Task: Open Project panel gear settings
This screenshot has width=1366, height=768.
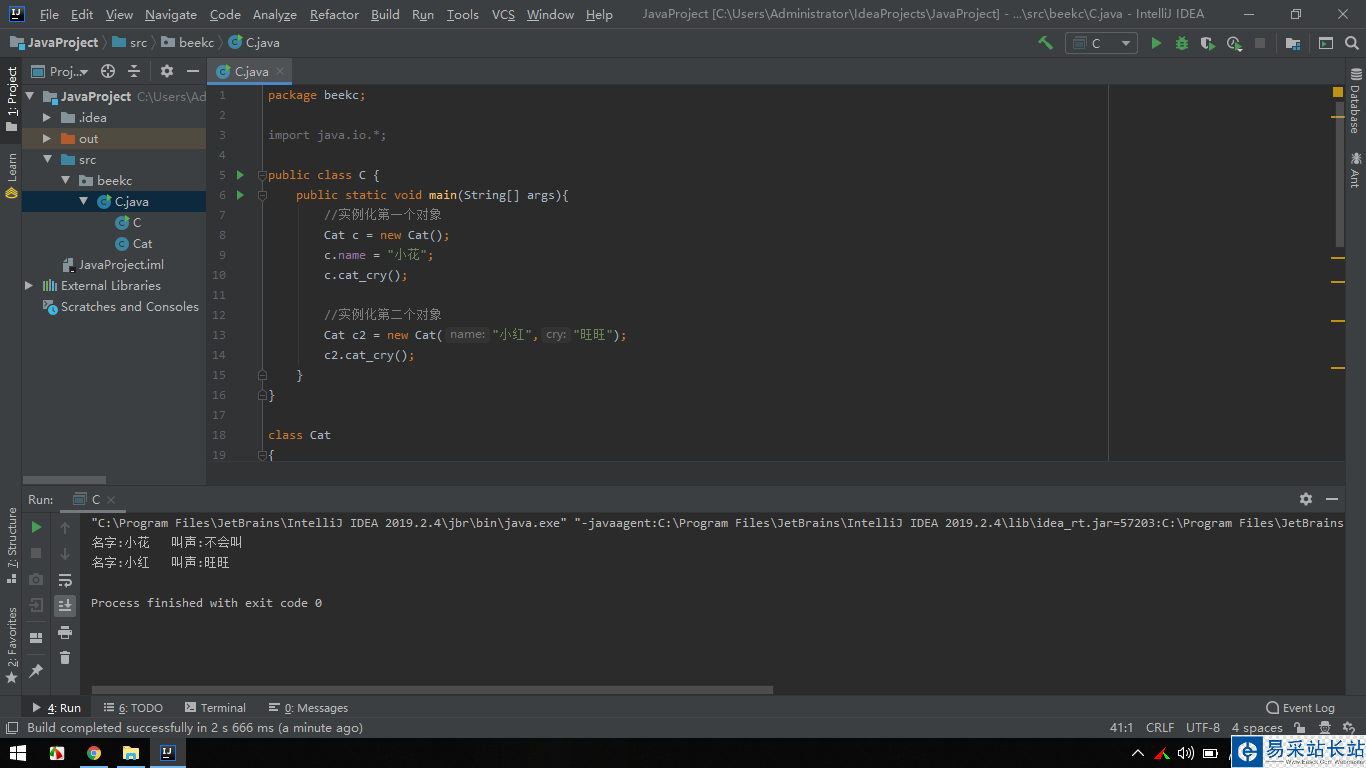Action: (167, 71)
